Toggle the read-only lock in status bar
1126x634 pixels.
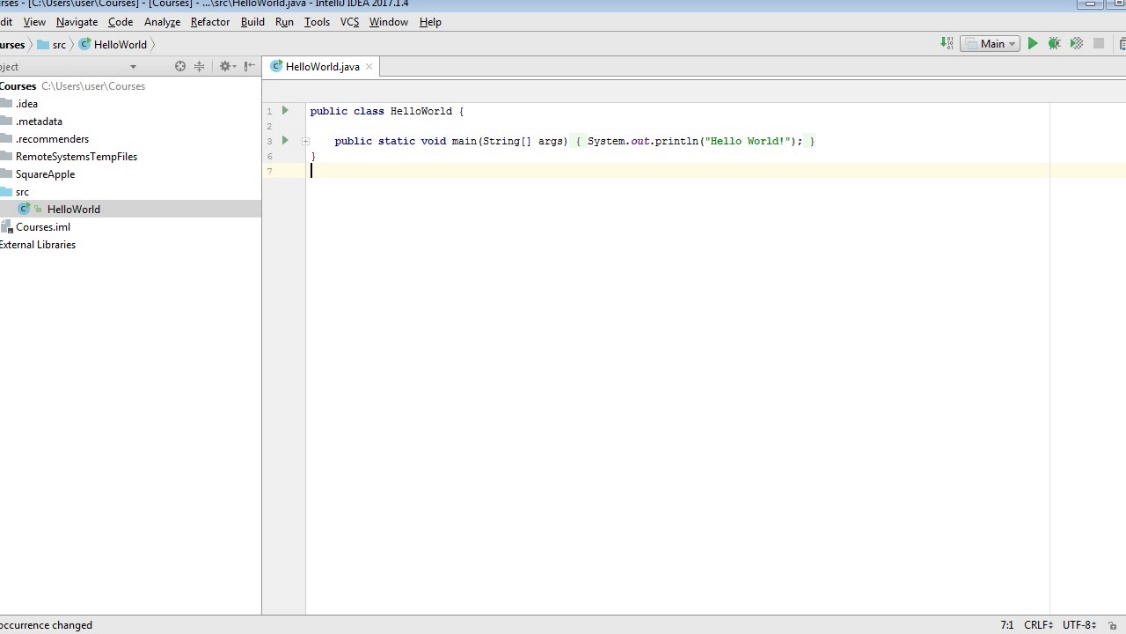pyautogui.click(x=1112, y=625)
